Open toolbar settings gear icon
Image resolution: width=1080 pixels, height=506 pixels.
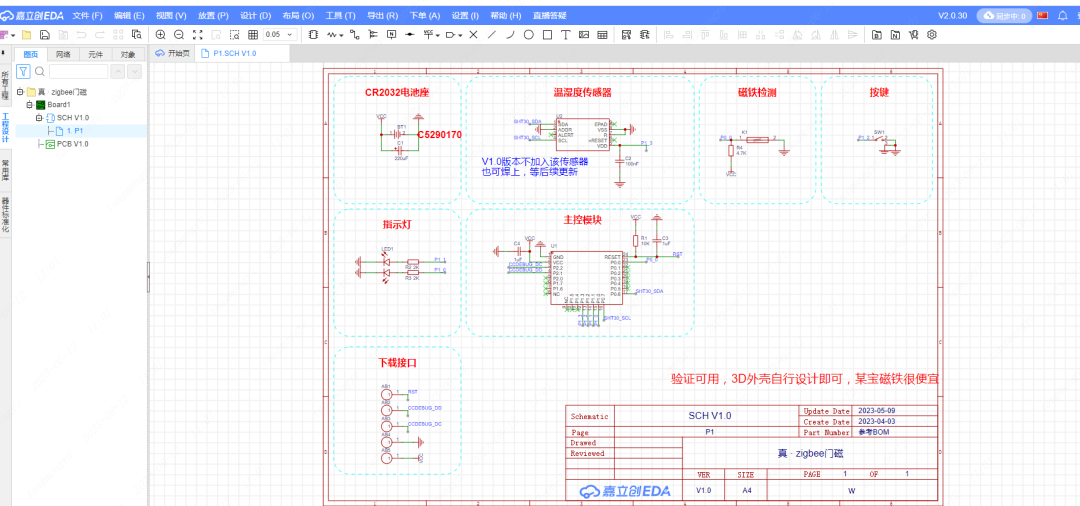pyautogui.click(x=932, y=34)
